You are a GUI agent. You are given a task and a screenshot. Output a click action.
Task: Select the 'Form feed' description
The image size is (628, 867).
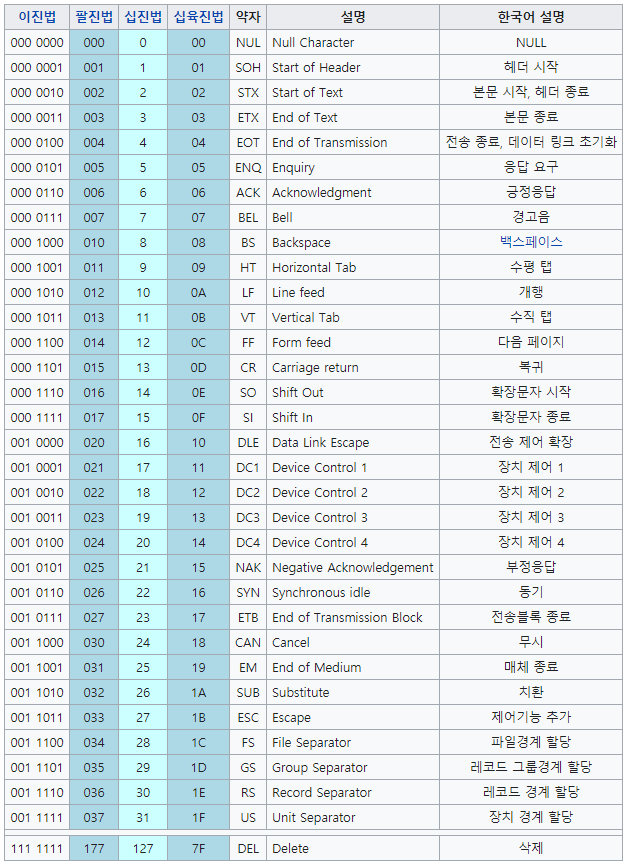tap(301, 342)
